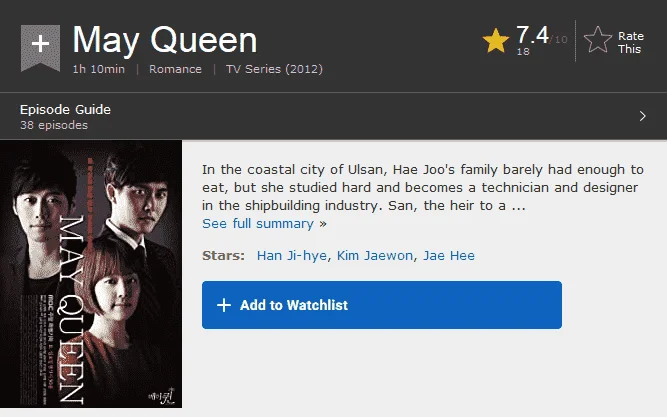
Task: Open the Episode Guide section
Action: tap(66, 109)
